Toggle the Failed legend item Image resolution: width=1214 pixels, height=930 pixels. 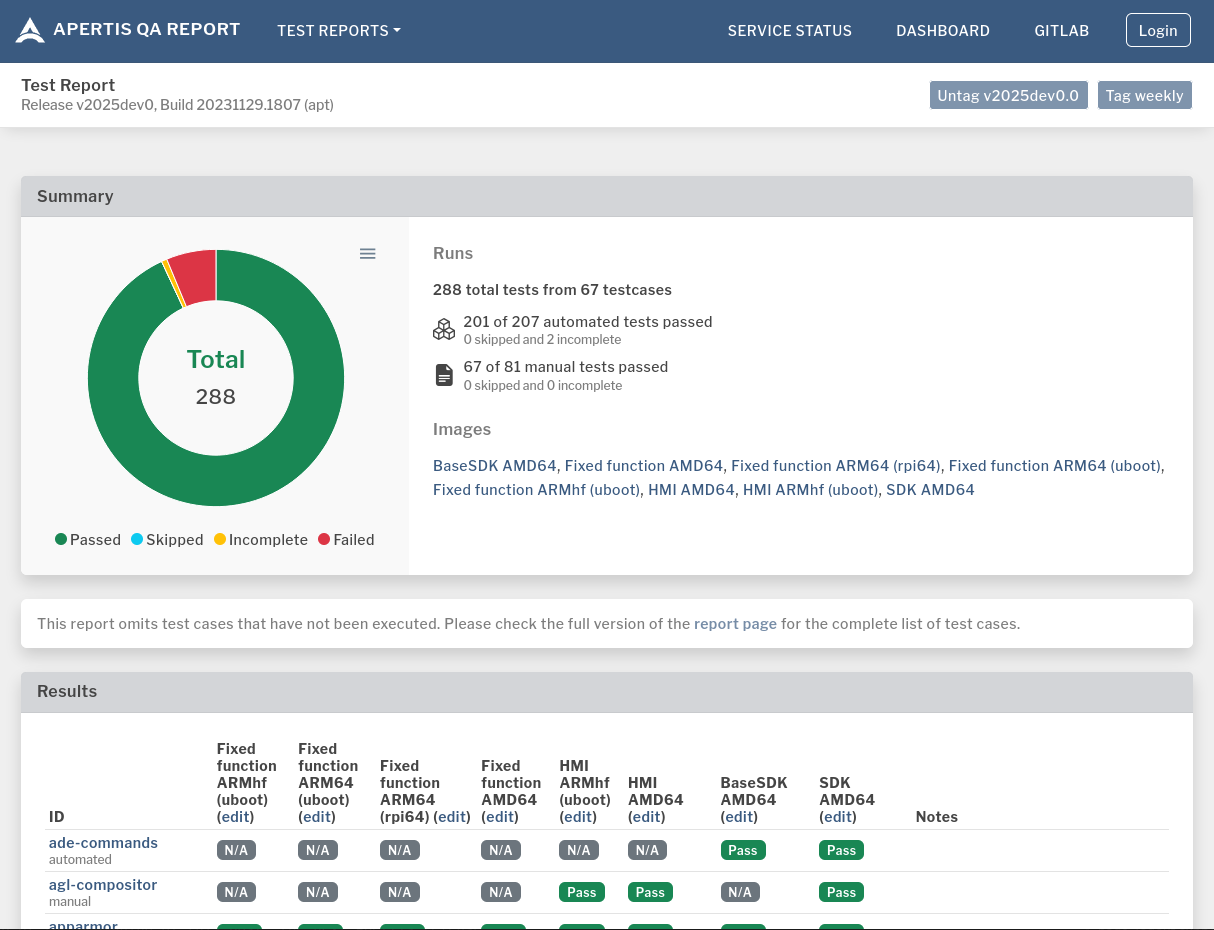346,540
